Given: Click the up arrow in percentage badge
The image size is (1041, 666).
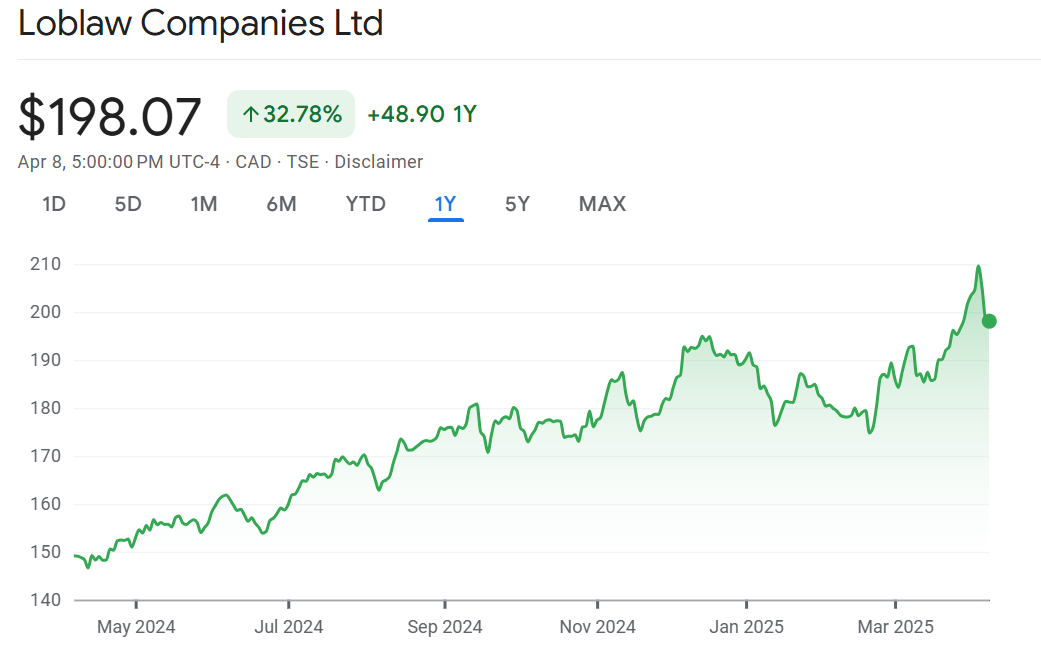Looking at the screenshot, I should [x=250, y=115].
